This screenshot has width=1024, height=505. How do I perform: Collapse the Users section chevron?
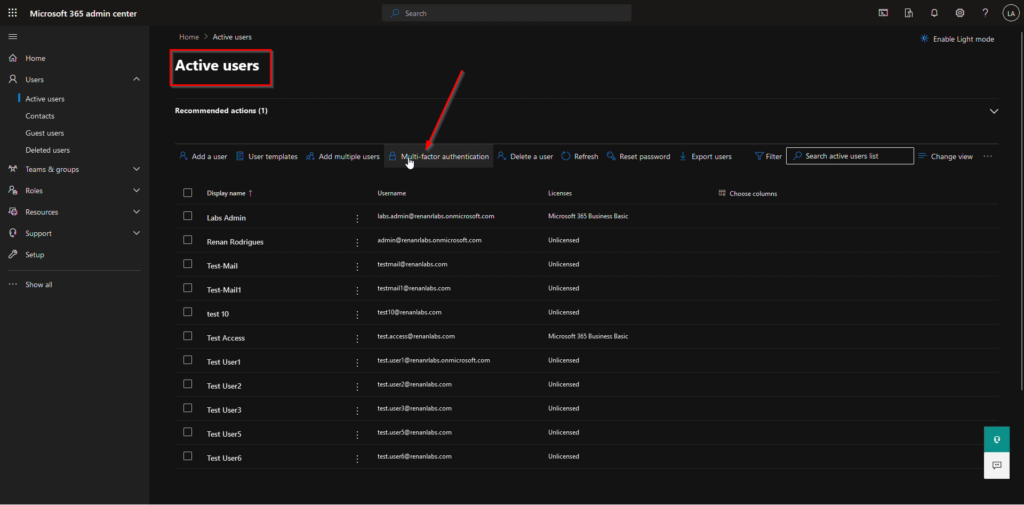tap(136, 80)
